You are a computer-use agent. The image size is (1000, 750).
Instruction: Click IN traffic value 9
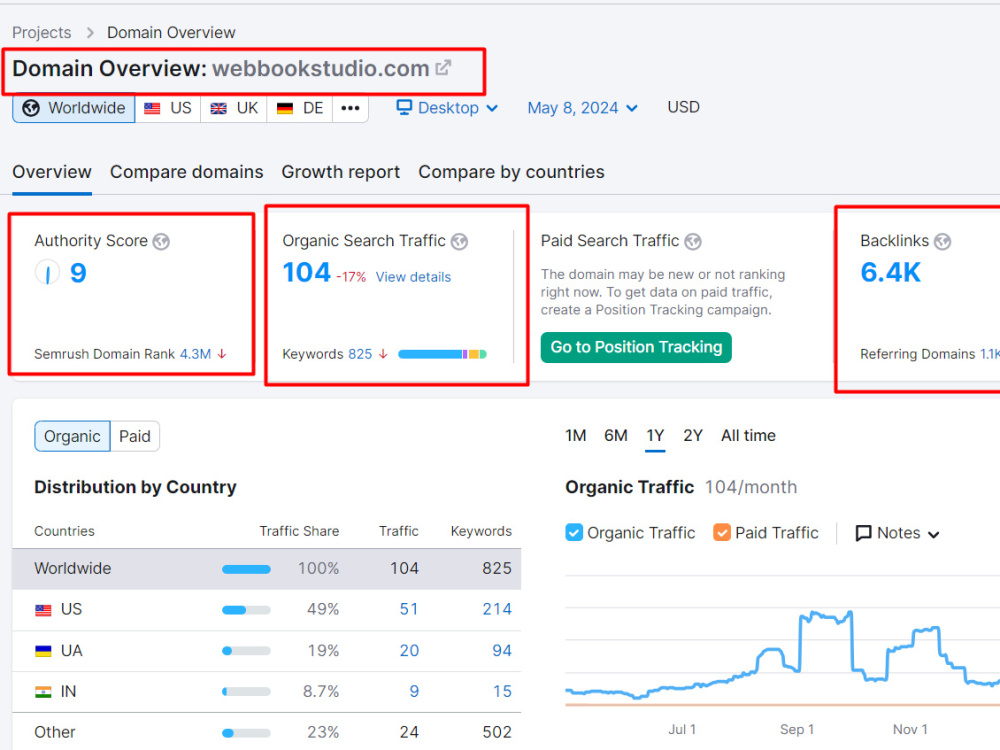414,691
